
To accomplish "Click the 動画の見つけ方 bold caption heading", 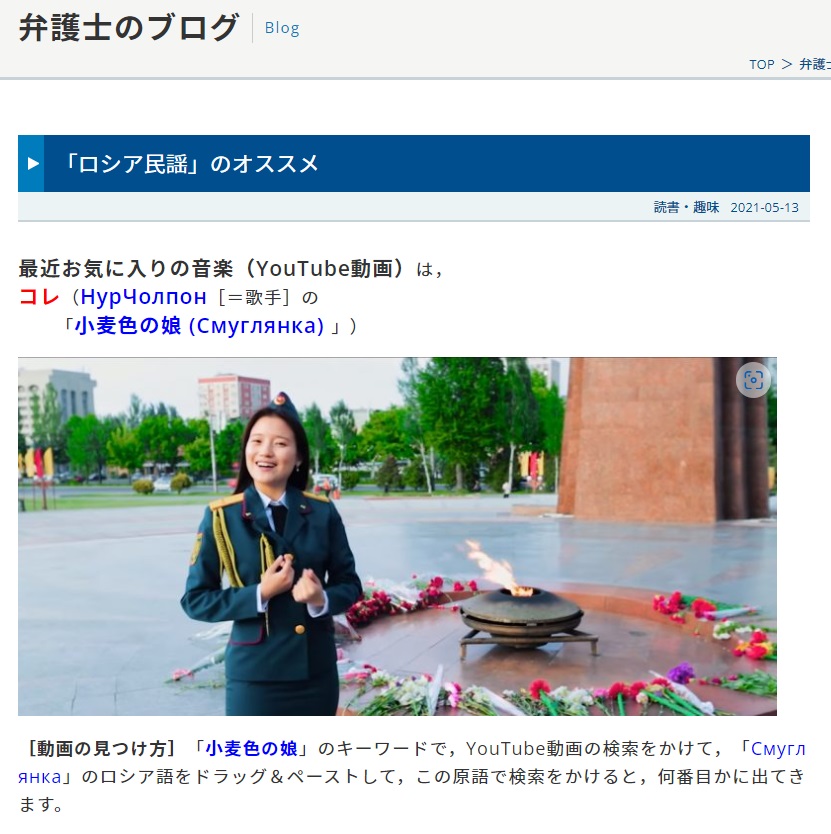I will [101, 748].
